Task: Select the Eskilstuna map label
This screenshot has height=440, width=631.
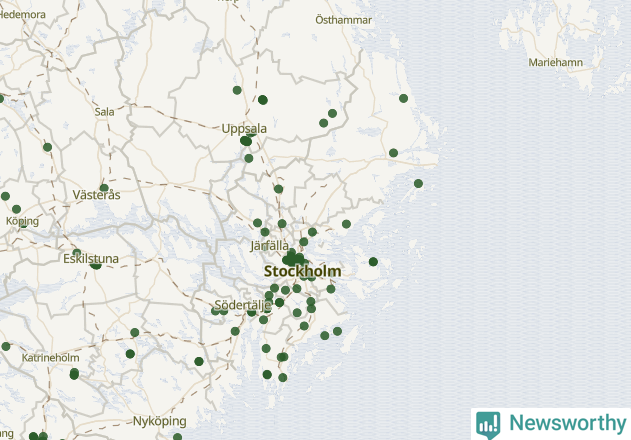Action: click(x=91, y=259)
